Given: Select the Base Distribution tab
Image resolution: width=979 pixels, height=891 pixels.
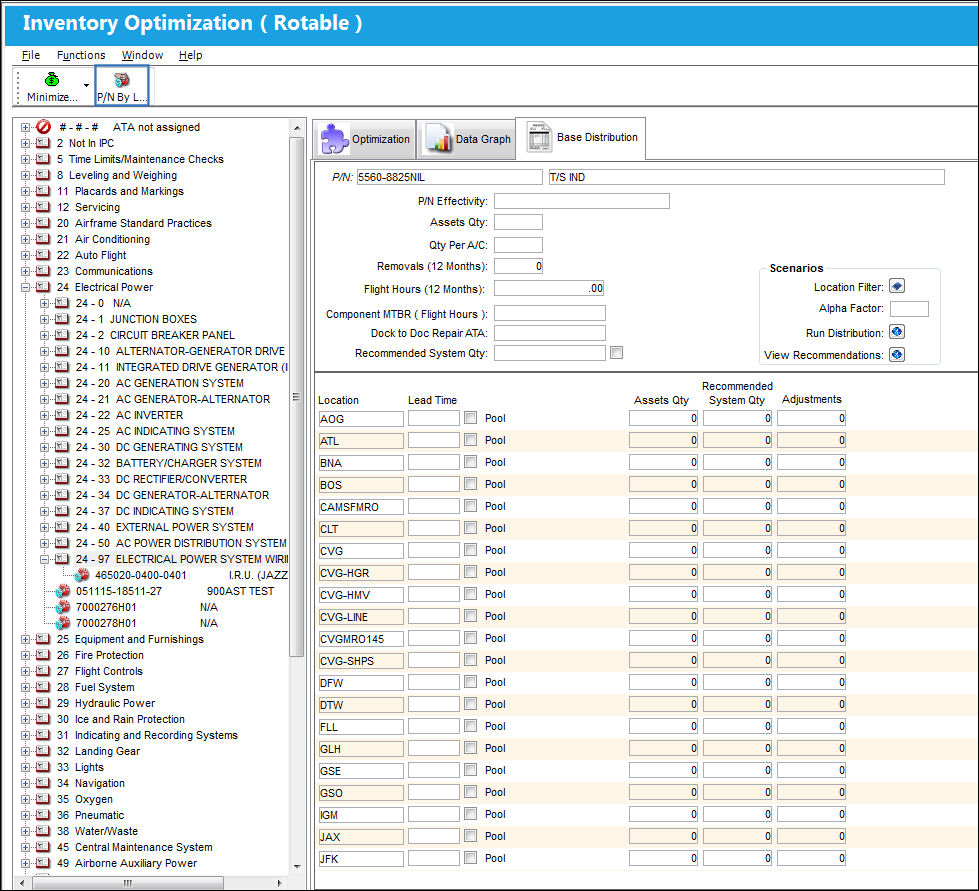Looking at the screenshot, I should [581, 137].
